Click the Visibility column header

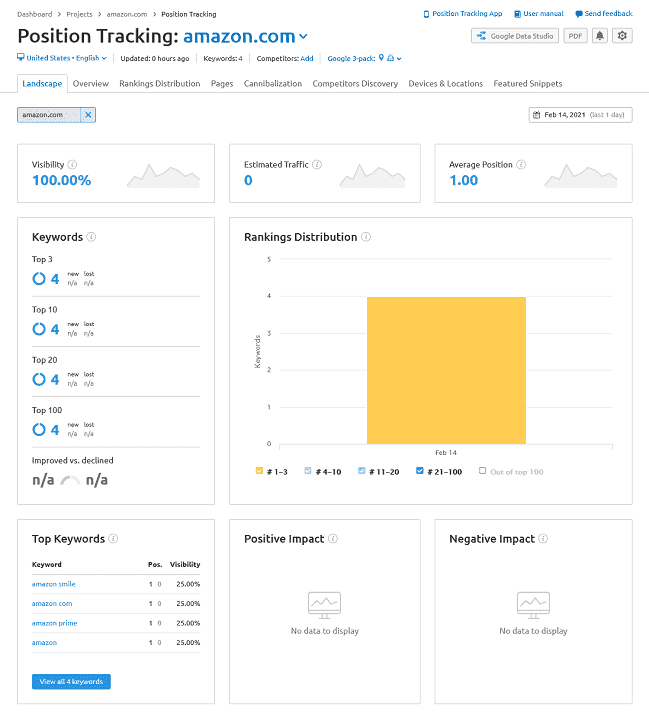(185, 564)
